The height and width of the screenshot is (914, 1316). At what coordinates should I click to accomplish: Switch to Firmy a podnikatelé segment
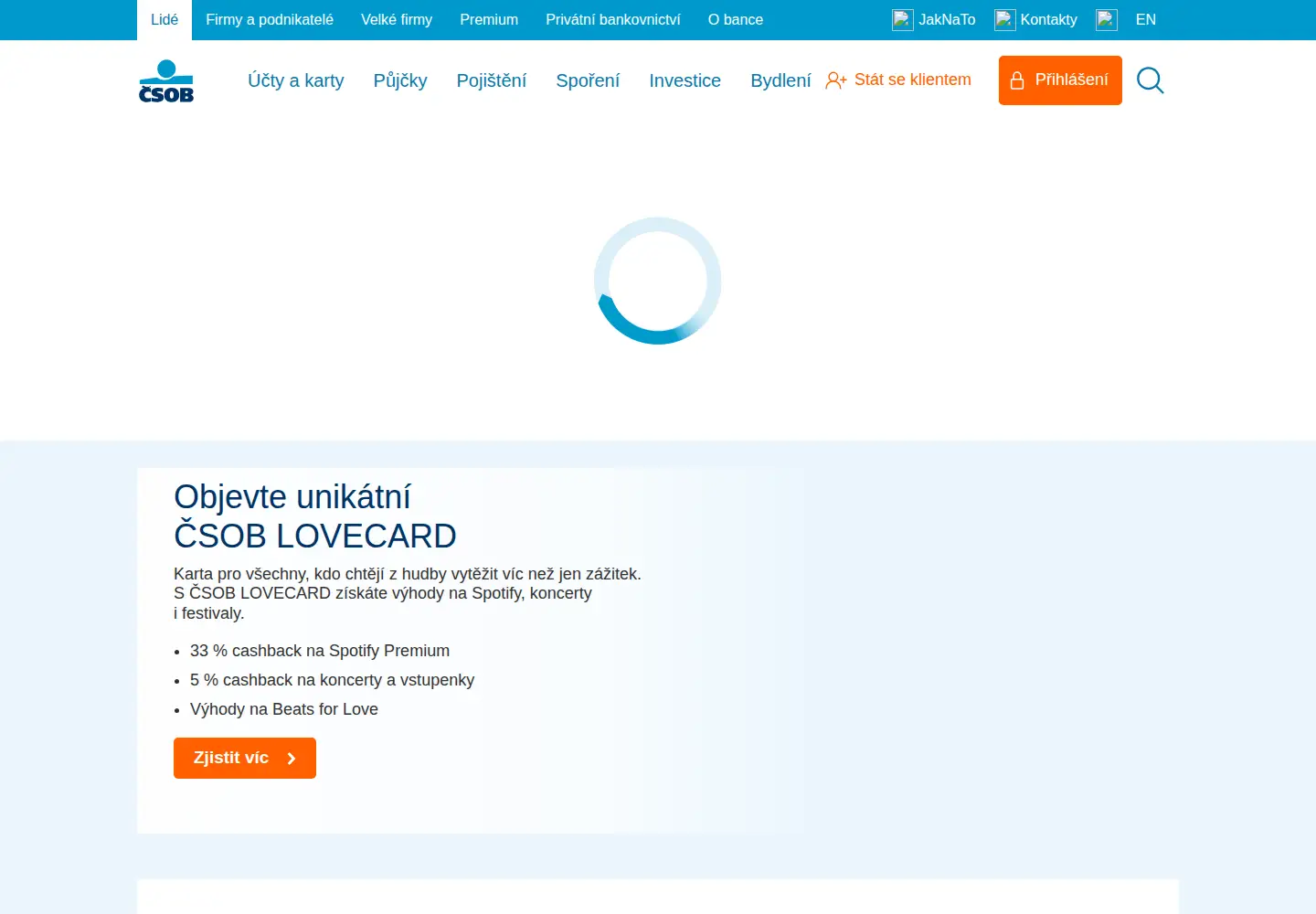click(270, 20)
